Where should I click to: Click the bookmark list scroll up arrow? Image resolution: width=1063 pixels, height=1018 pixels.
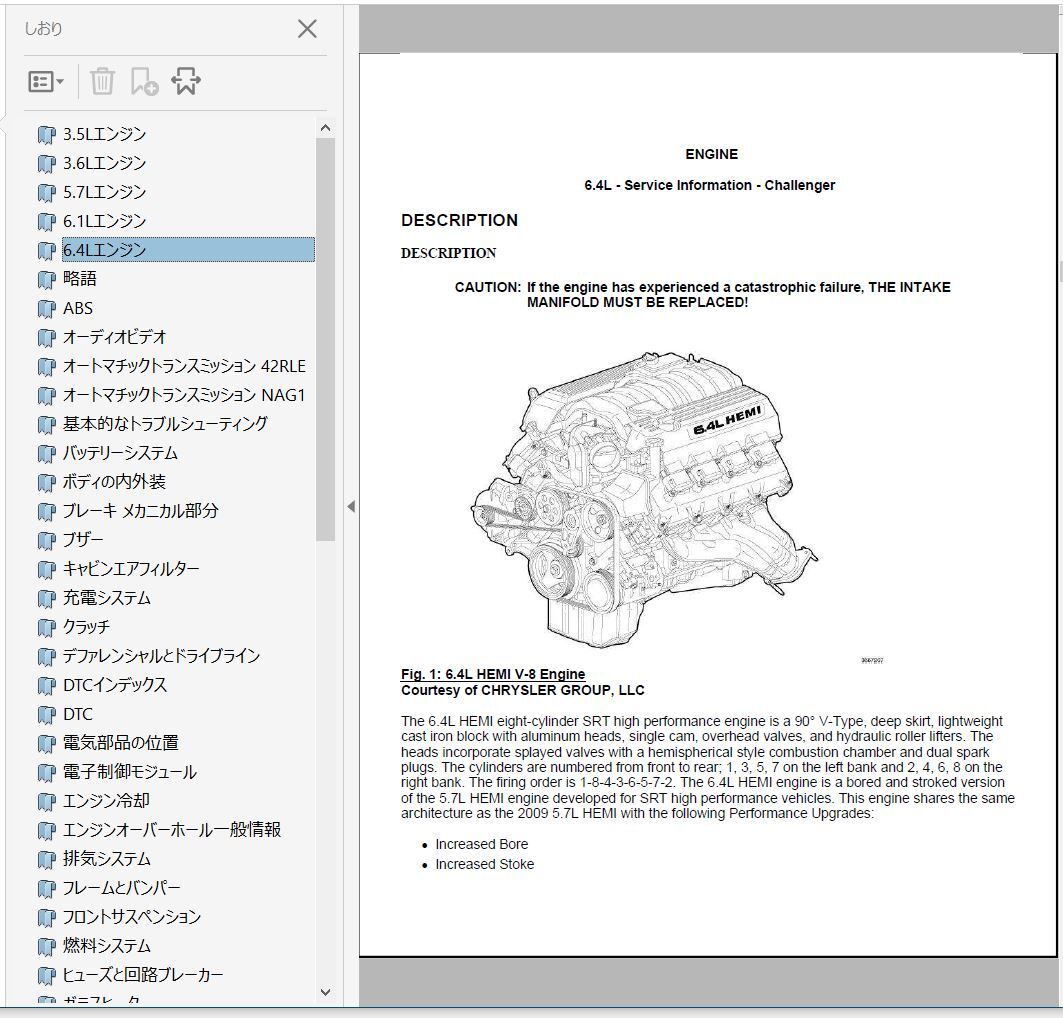point(325,127)
